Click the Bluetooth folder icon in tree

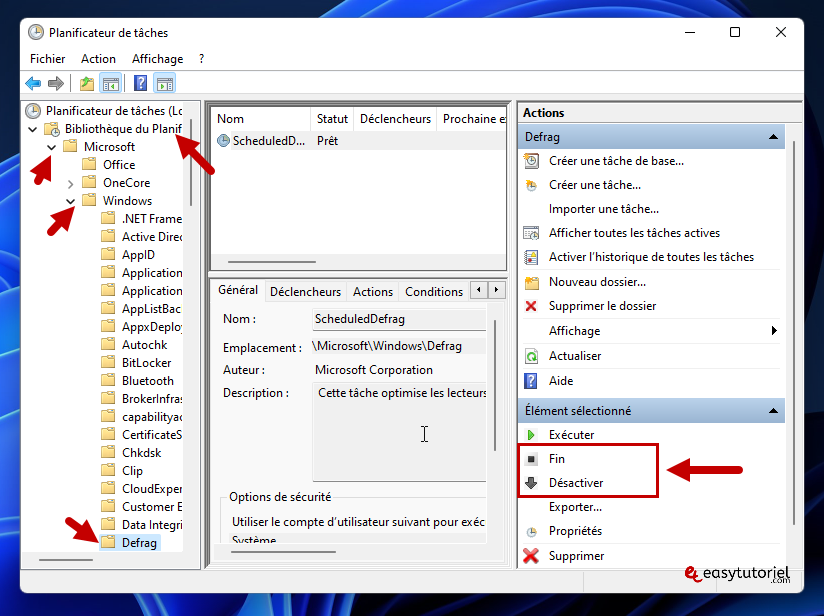pos(108,380)
